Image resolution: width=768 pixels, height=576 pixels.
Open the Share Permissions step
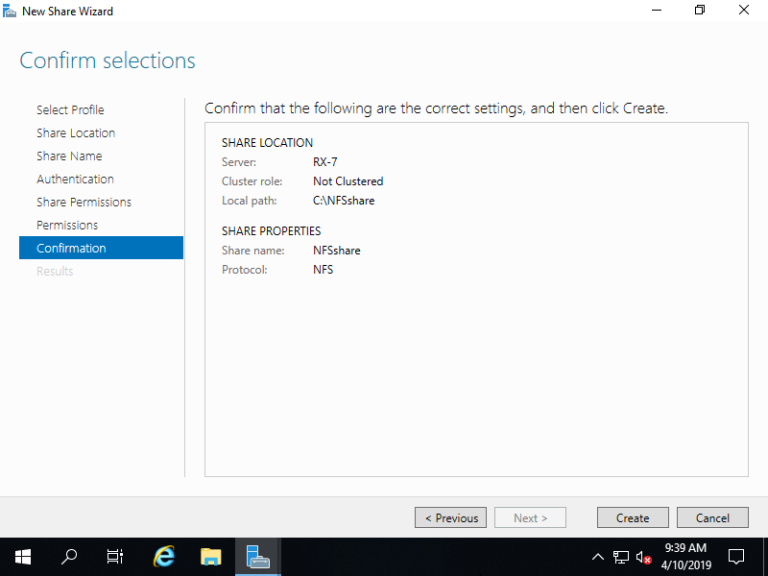coord(84,202)
